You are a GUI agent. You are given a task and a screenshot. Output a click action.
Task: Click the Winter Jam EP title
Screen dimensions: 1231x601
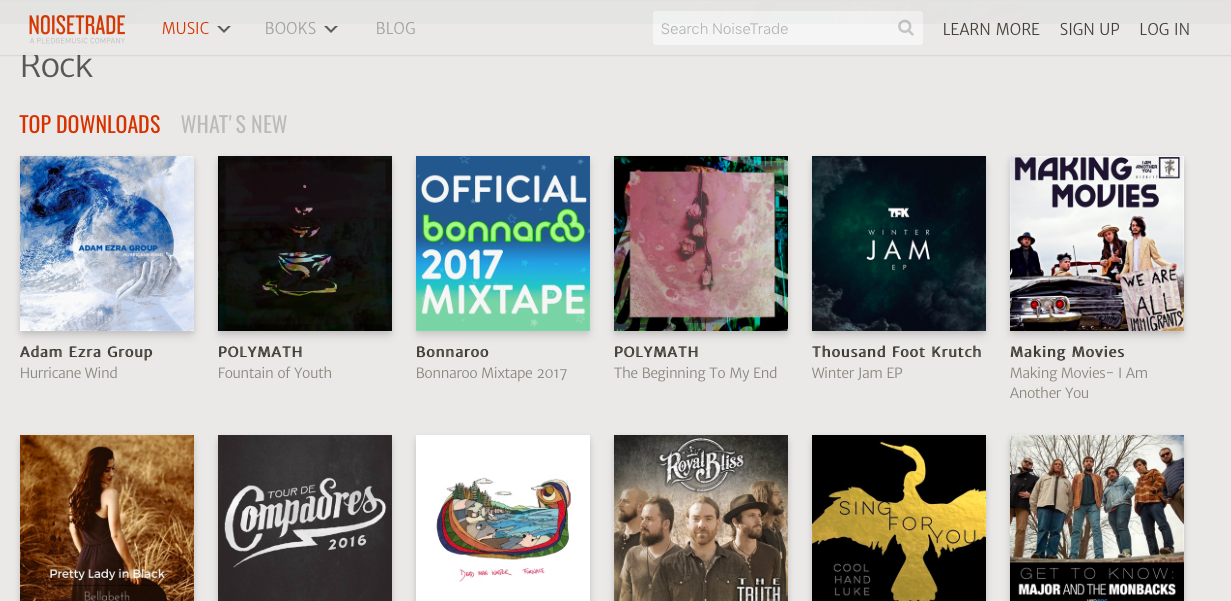857,373
